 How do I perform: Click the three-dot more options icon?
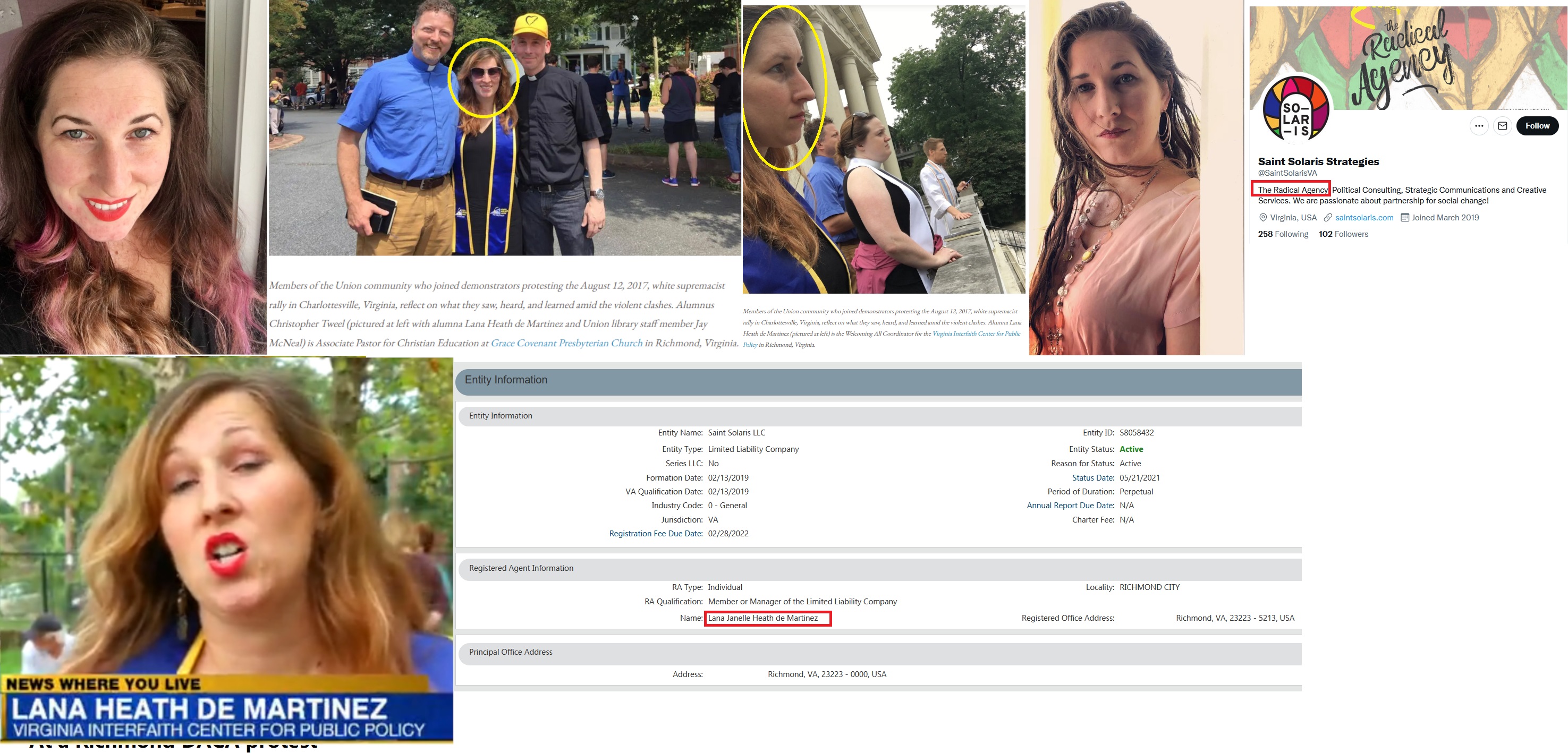click(x=1479, y=126)
